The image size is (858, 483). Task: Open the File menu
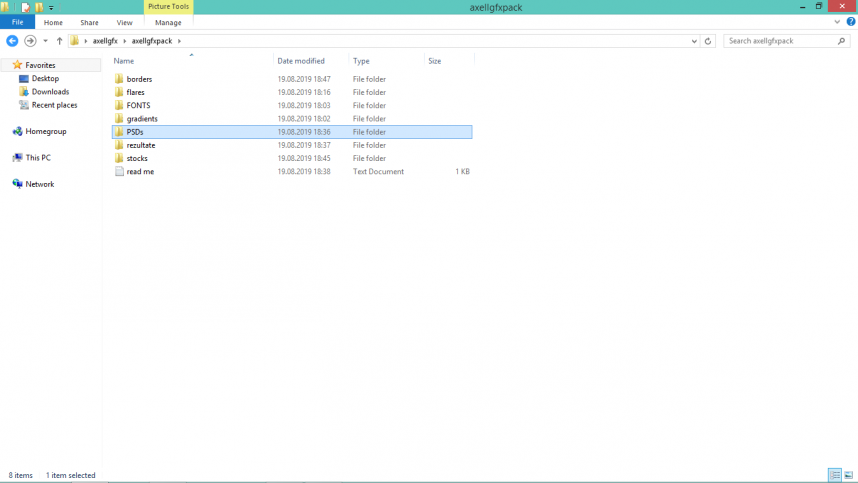18,22
